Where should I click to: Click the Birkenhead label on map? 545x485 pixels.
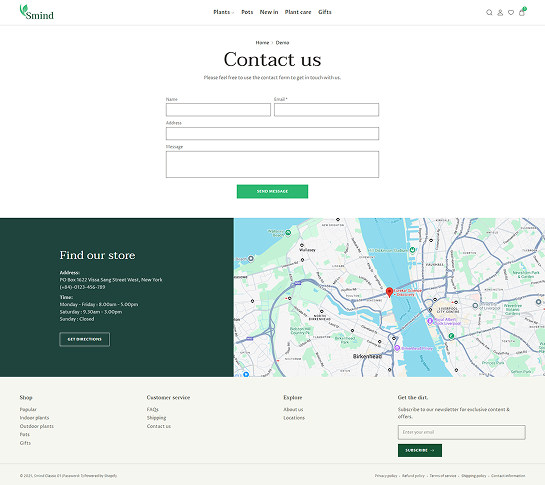click(367, 356)
